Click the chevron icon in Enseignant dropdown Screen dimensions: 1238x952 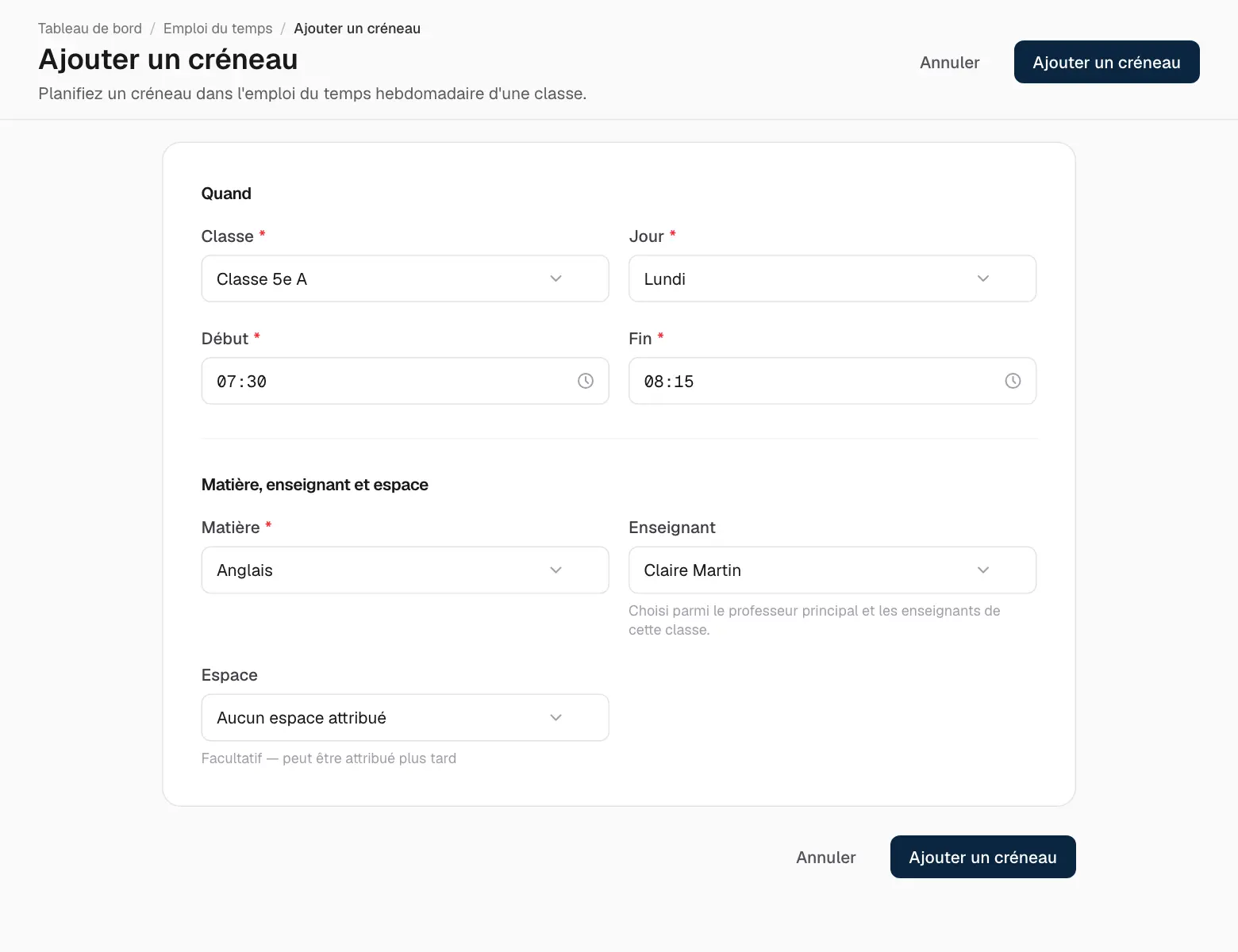click(983, 570)
